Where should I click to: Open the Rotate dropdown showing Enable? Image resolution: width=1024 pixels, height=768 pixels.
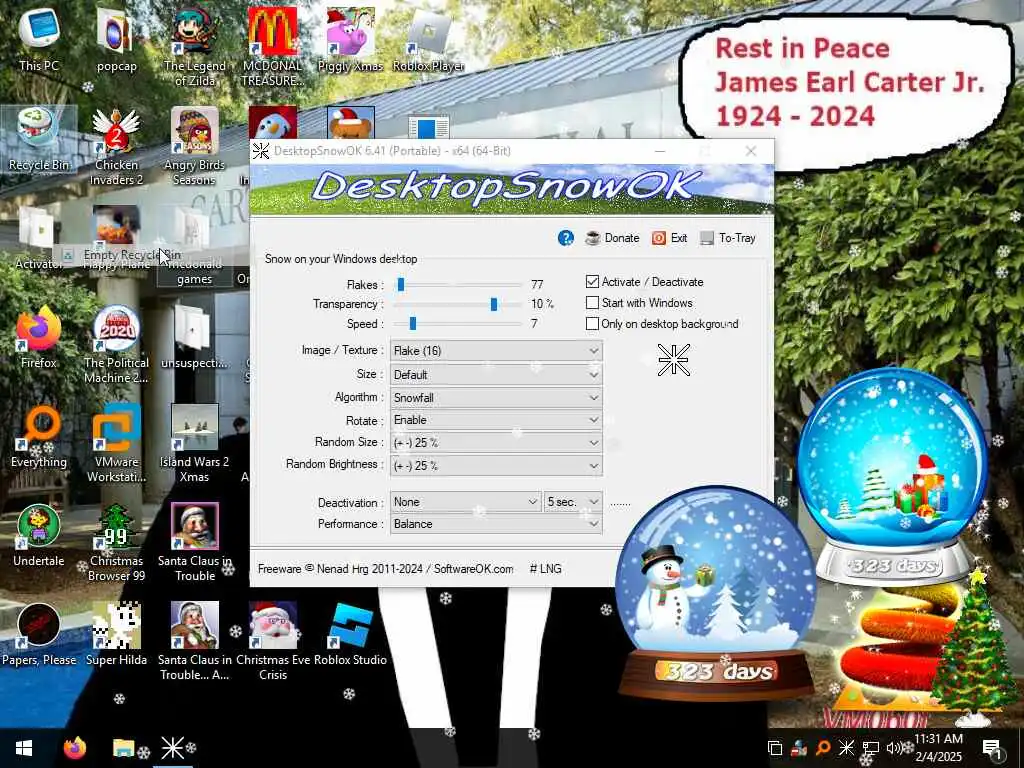pos(496,420)
